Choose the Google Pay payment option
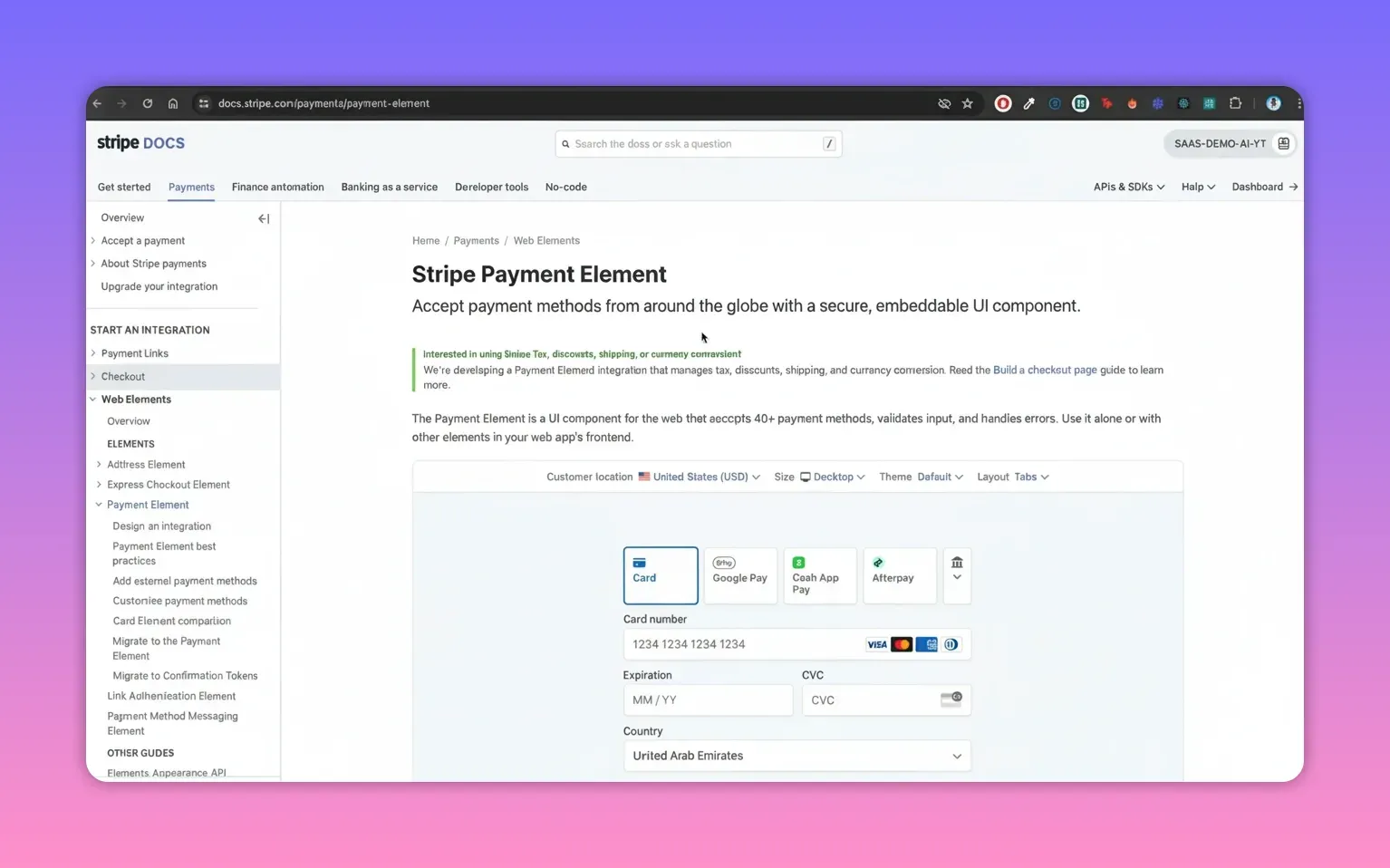 (739, 574)
